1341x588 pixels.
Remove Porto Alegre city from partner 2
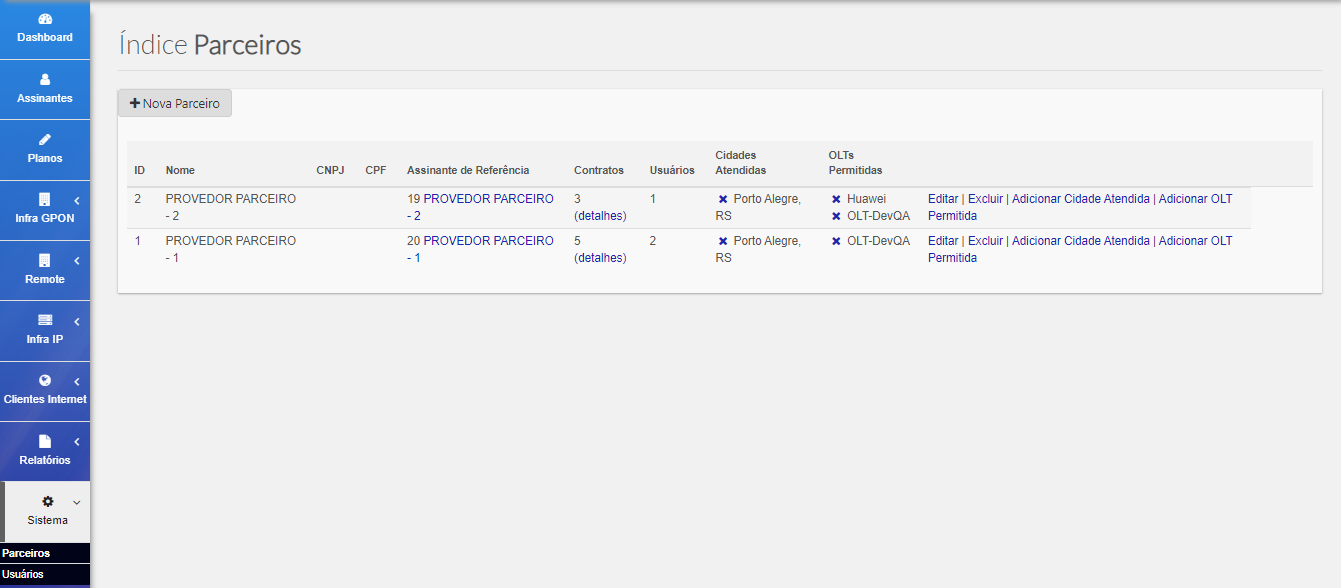click(x=723, y=199)
